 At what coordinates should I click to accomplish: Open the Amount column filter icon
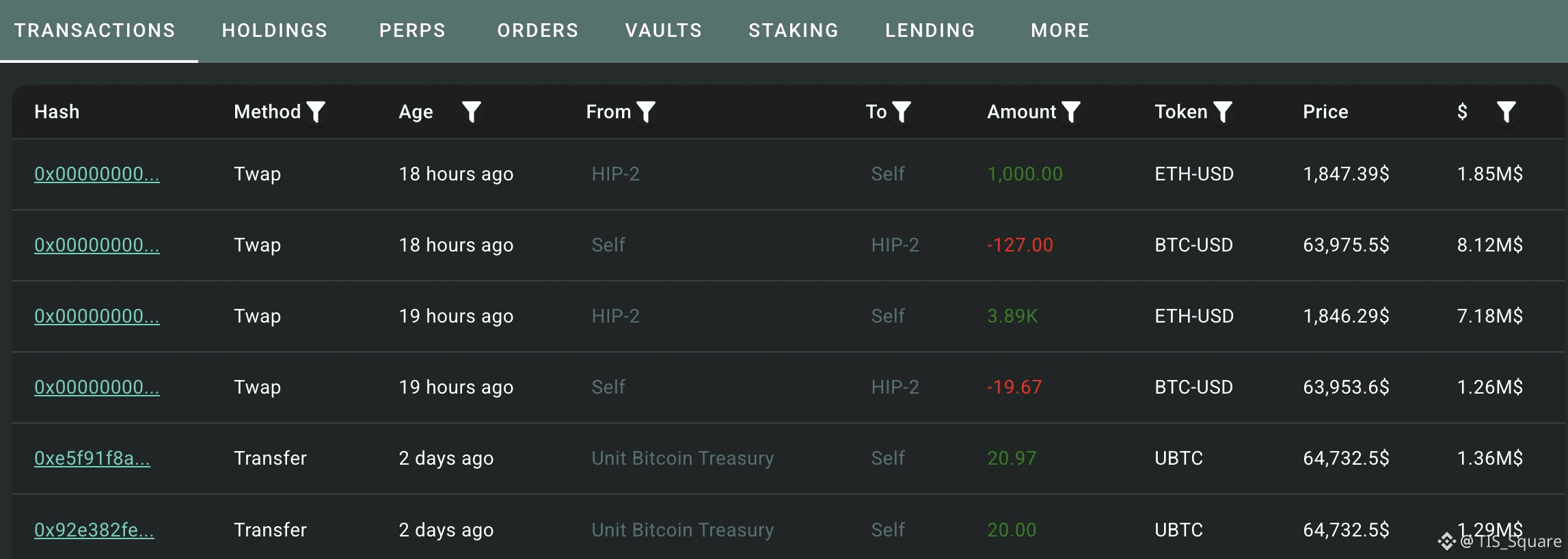pyautogui.click(x=1071, y=111)
